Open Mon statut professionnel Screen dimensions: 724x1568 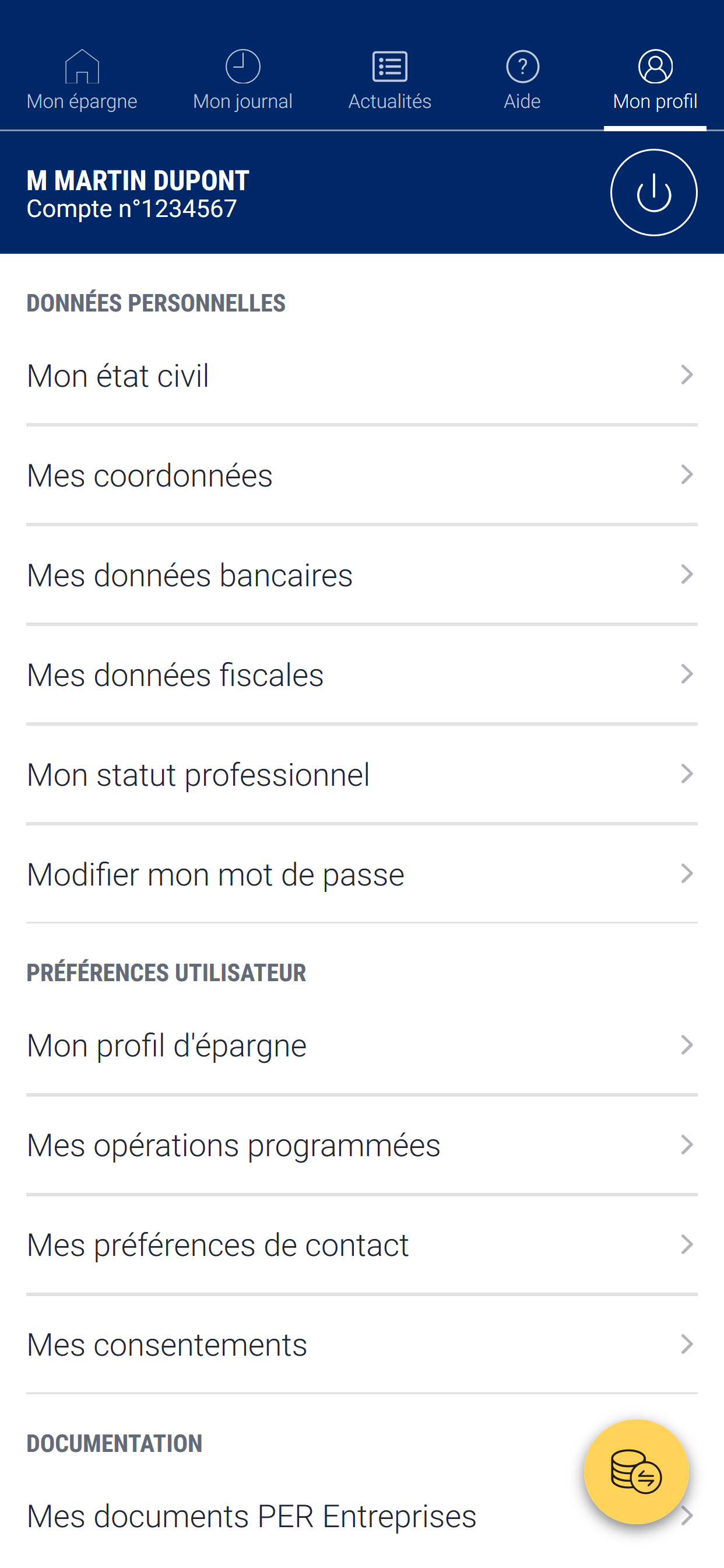(x=361, y=775)
